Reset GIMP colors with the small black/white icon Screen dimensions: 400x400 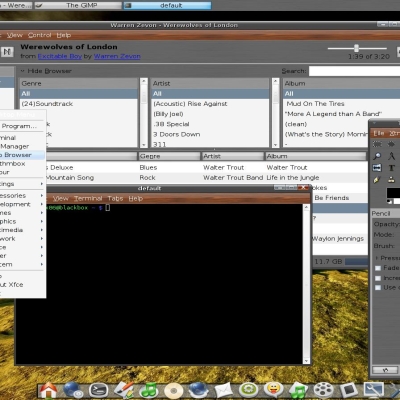click(389, 201)
